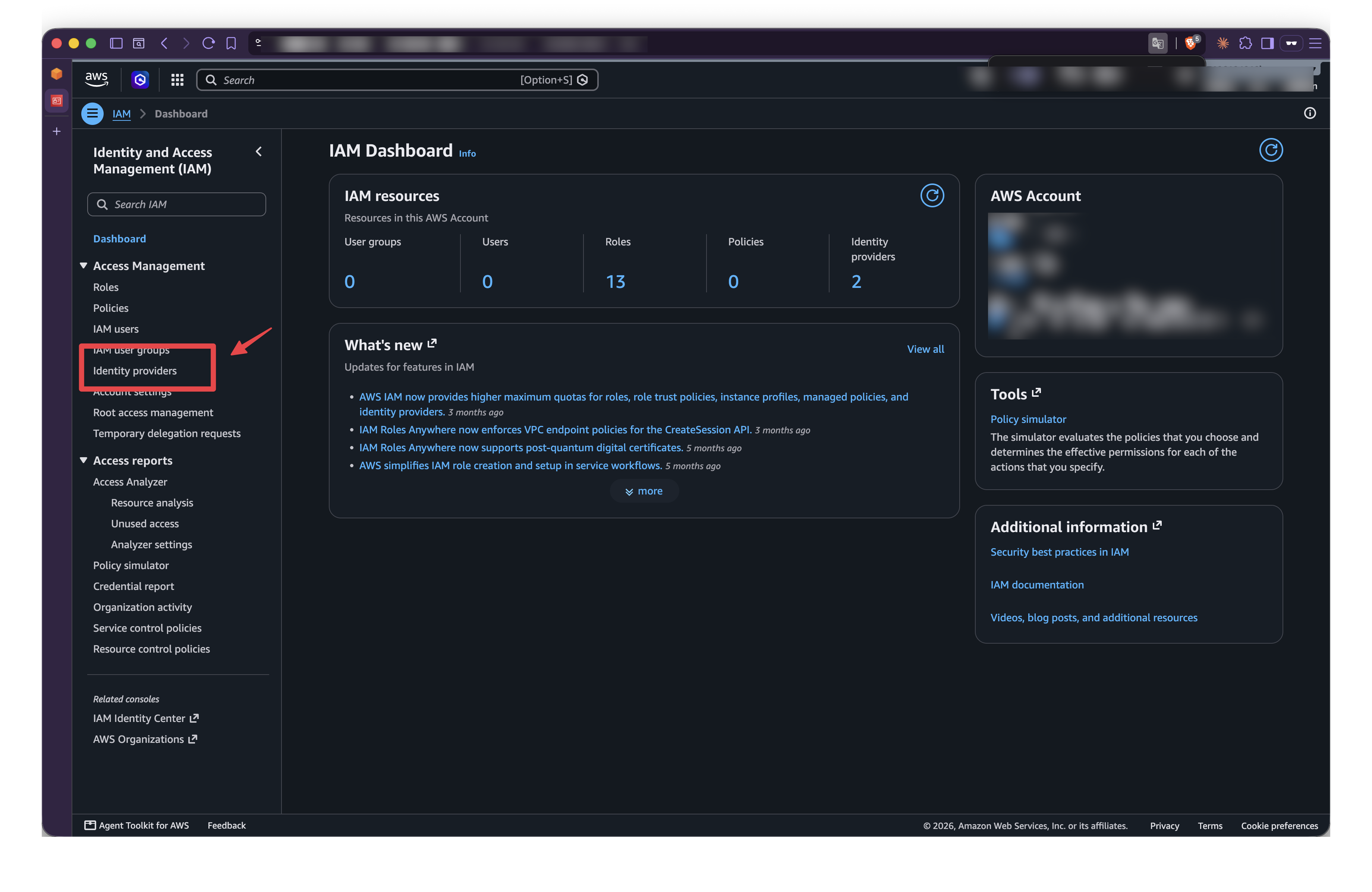The image size is (1372, 892).
Task: Open the info panel icon on breadcrumb bar
Action: [1310, 114]
